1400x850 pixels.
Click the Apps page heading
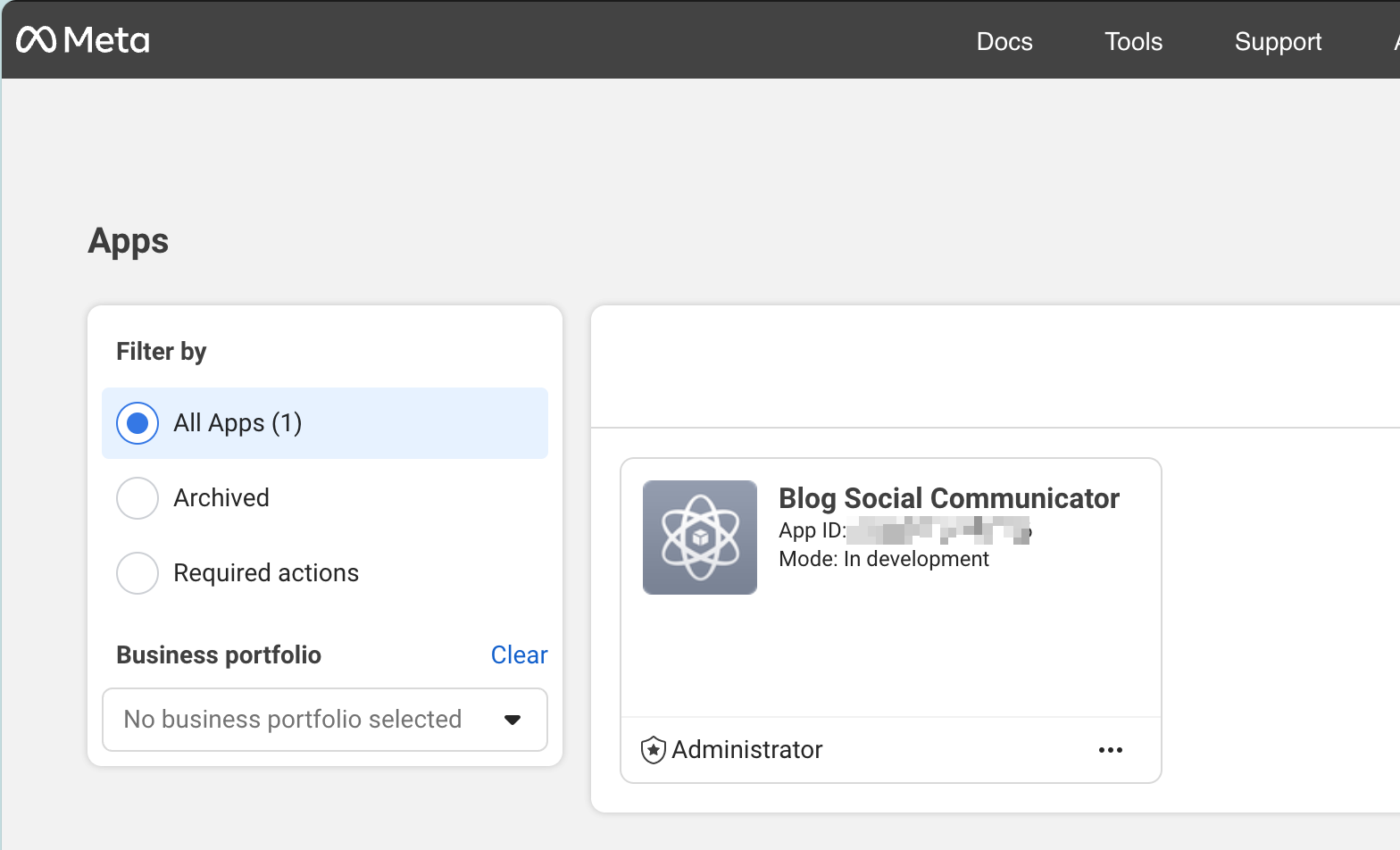[129, 241]
